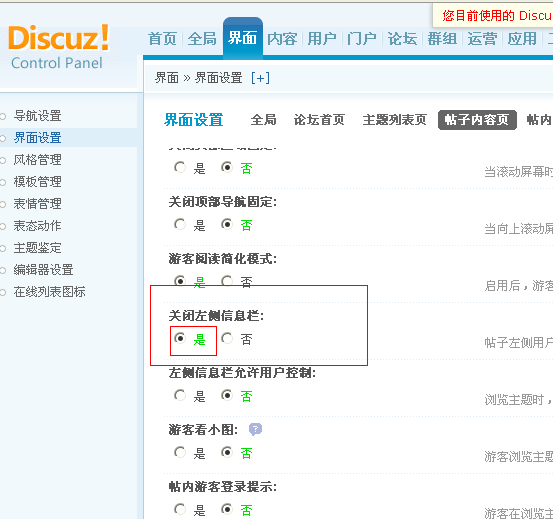Image resolution: width=553 pixels, height=519 pixels.
Task: Open 风格管理 in the left sidebar
Action: pos(37,160)
